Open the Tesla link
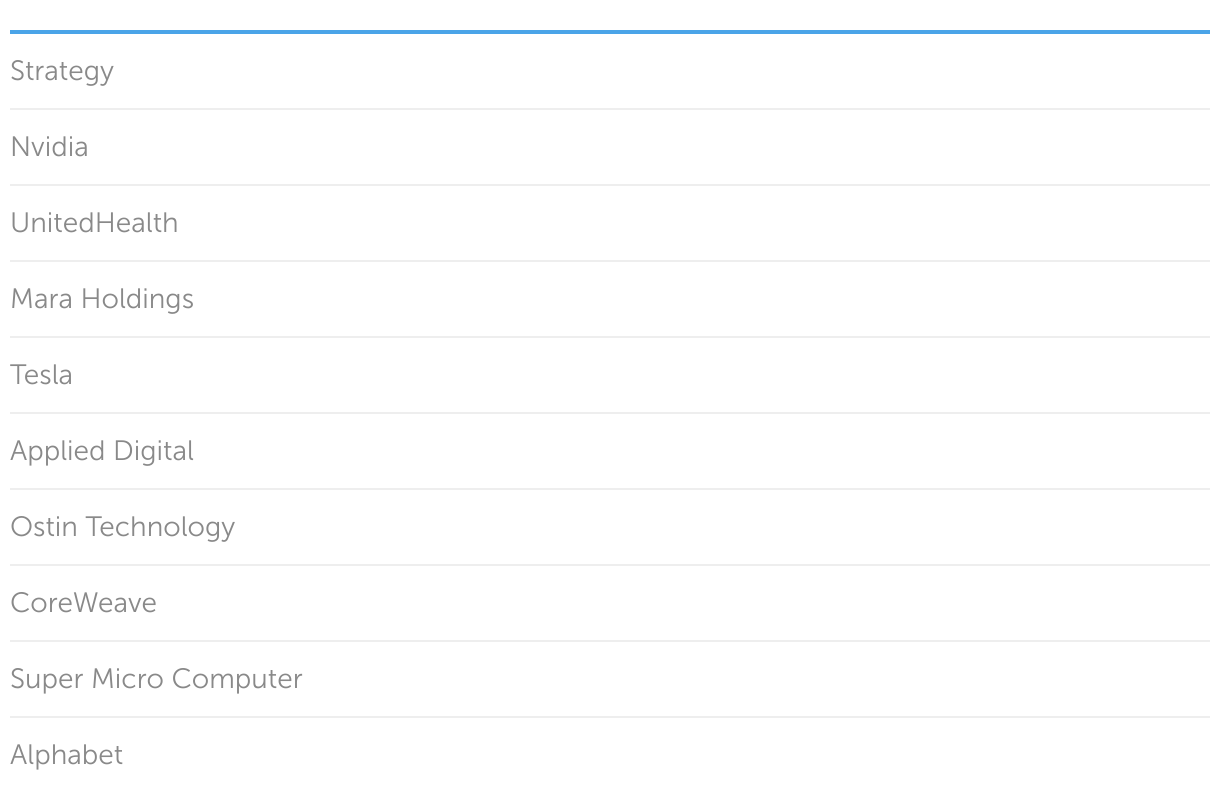Image resolution: width=1220 pixels, height=802 pixels. tap(41, 375)
